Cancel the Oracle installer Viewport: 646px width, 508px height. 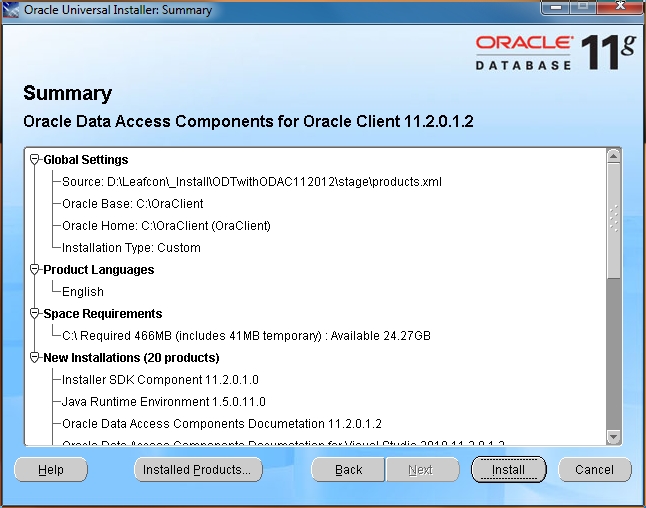(595, 469)
